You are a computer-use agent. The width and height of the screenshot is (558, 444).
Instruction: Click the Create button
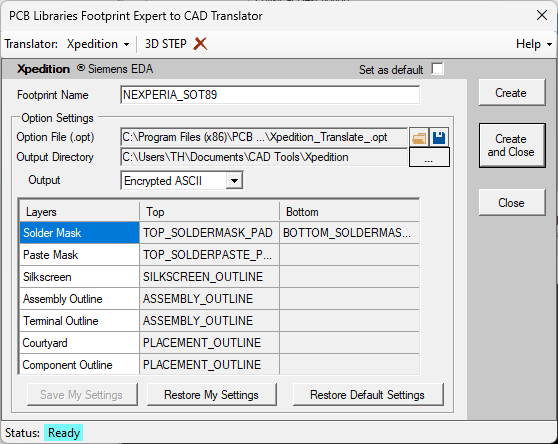[x=512, y=93]
